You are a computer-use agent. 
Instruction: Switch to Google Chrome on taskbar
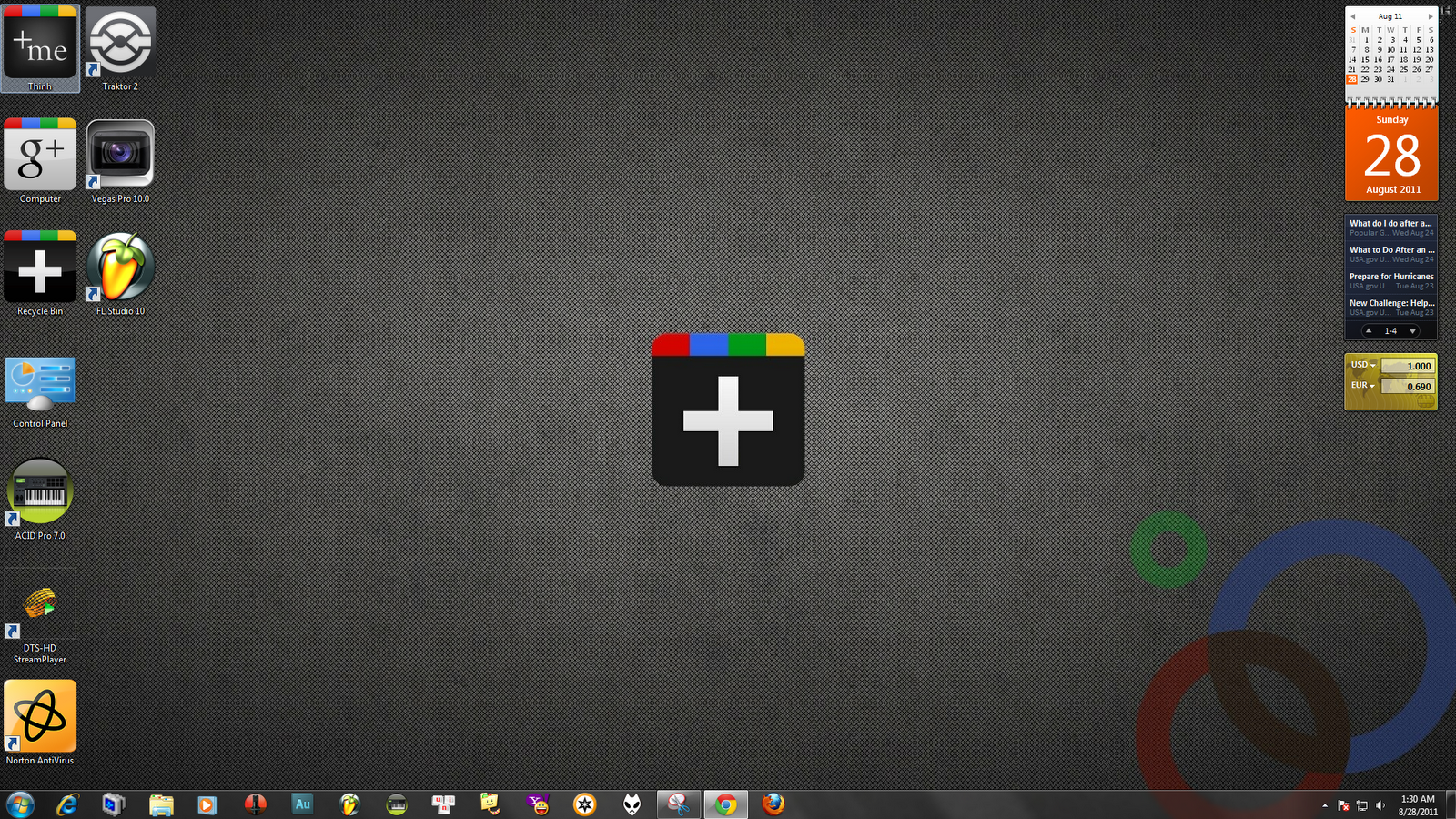[726, 804]
